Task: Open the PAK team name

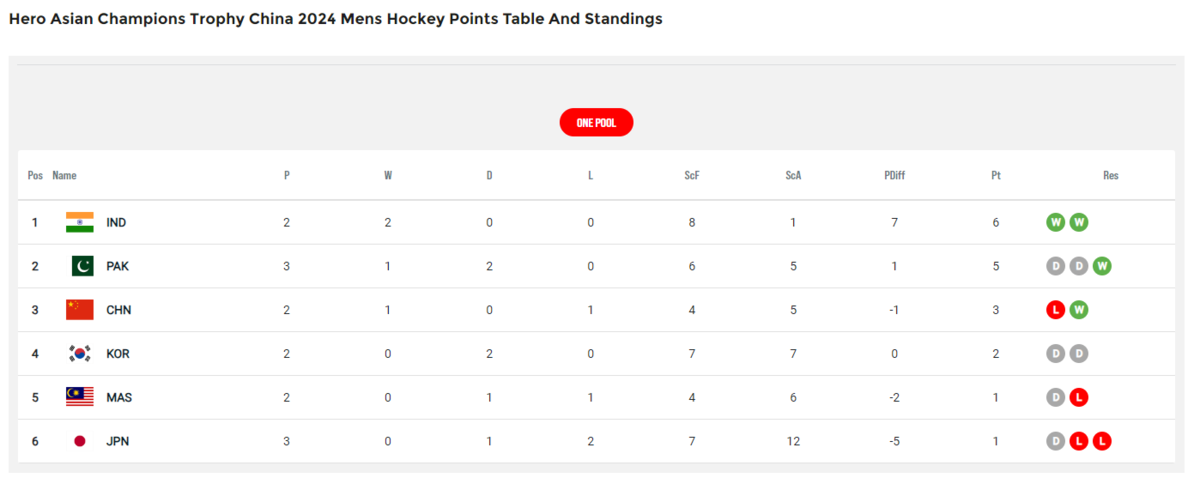Action: [x=117, y=266]
